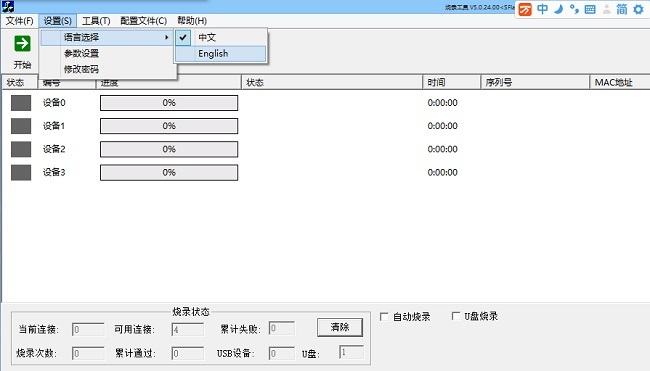Enable the 自动烧录 checkbox
The image size is (650, 371).
coord(384,317)
